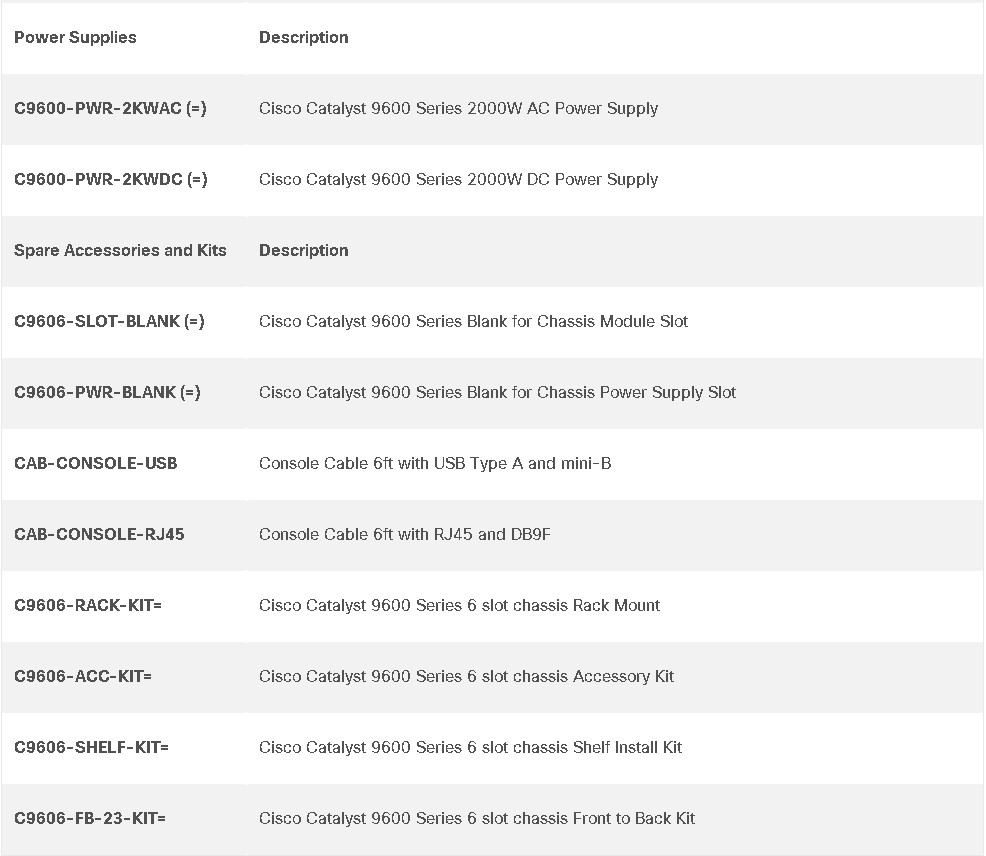Screen dimensions: 986x856
Task: Click the Power Supplies column header
Action: [75, 37]
